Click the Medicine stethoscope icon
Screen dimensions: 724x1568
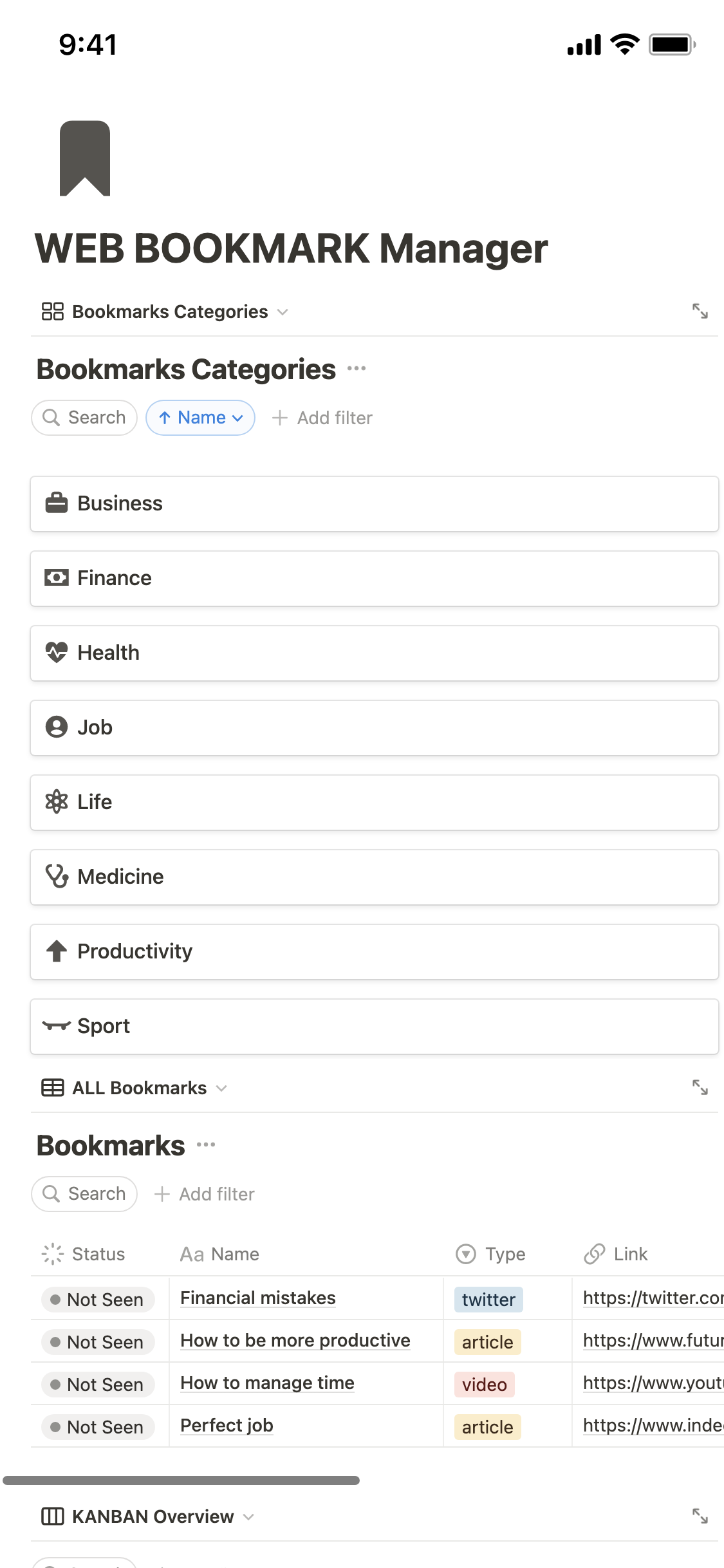(x=57, y=876)
